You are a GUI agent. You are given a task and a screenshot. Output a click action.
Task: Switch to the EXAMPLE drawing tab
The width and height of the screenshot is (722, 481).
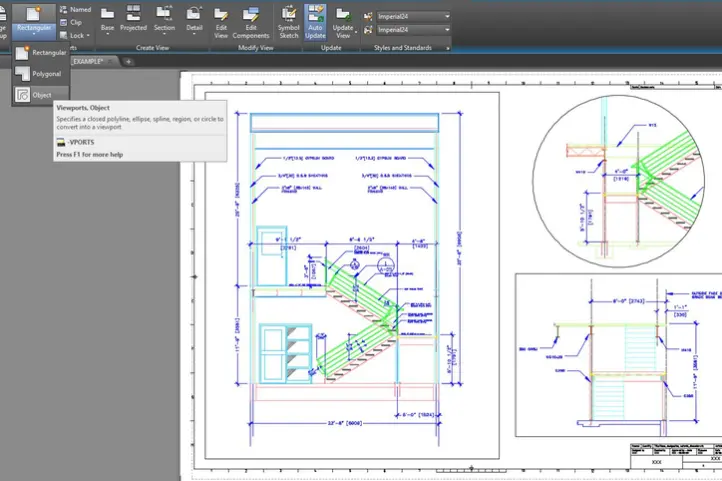pyautogui.click(x=88, y=61)
